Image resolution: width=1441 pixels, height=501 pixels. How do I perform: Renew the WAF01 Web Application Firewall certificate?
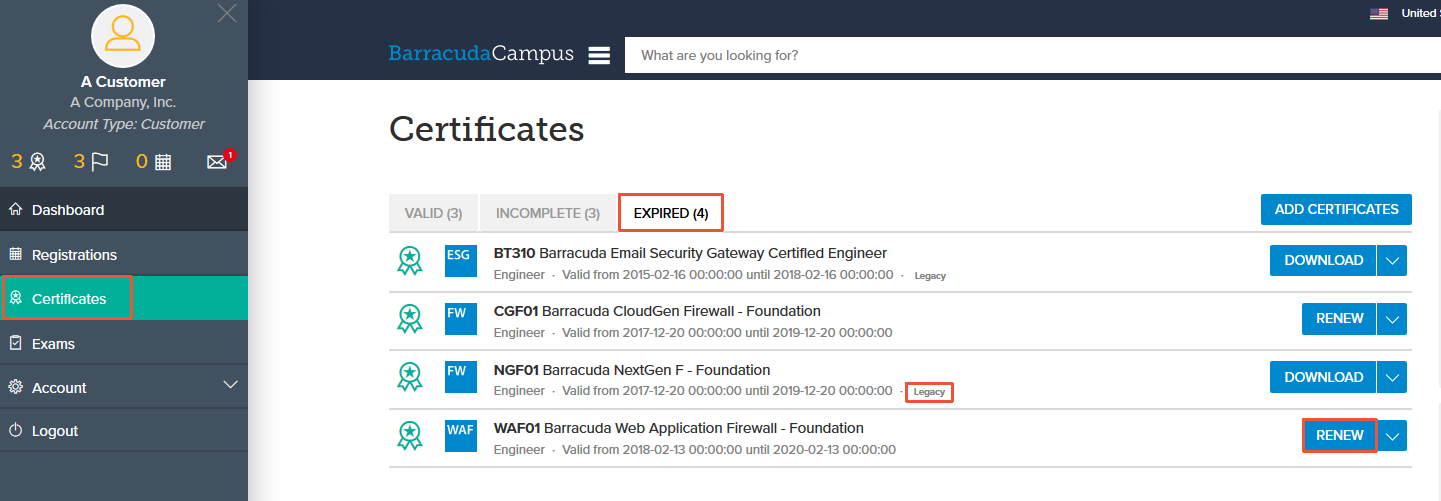point(1339,435)
